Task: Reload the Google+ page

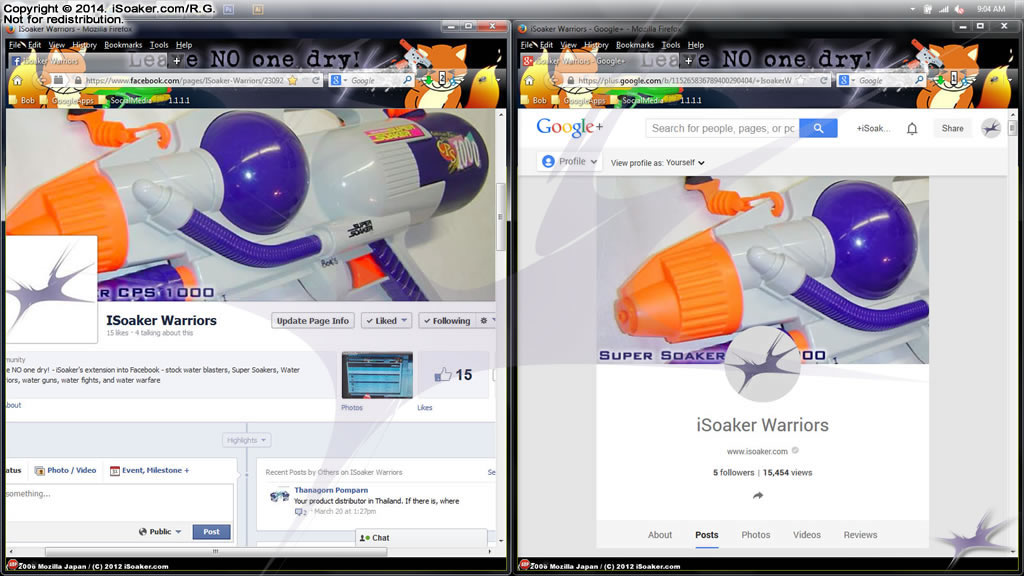Action: tap(824, 80)
